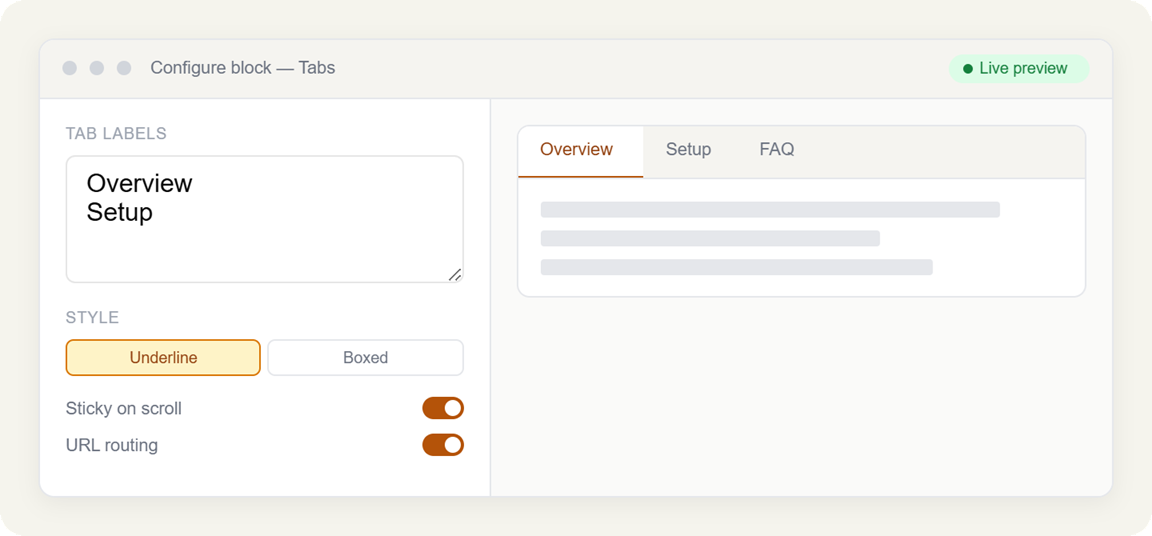Click the word Setup in the text area
The image size is (1152, 536).
(120, 213)
